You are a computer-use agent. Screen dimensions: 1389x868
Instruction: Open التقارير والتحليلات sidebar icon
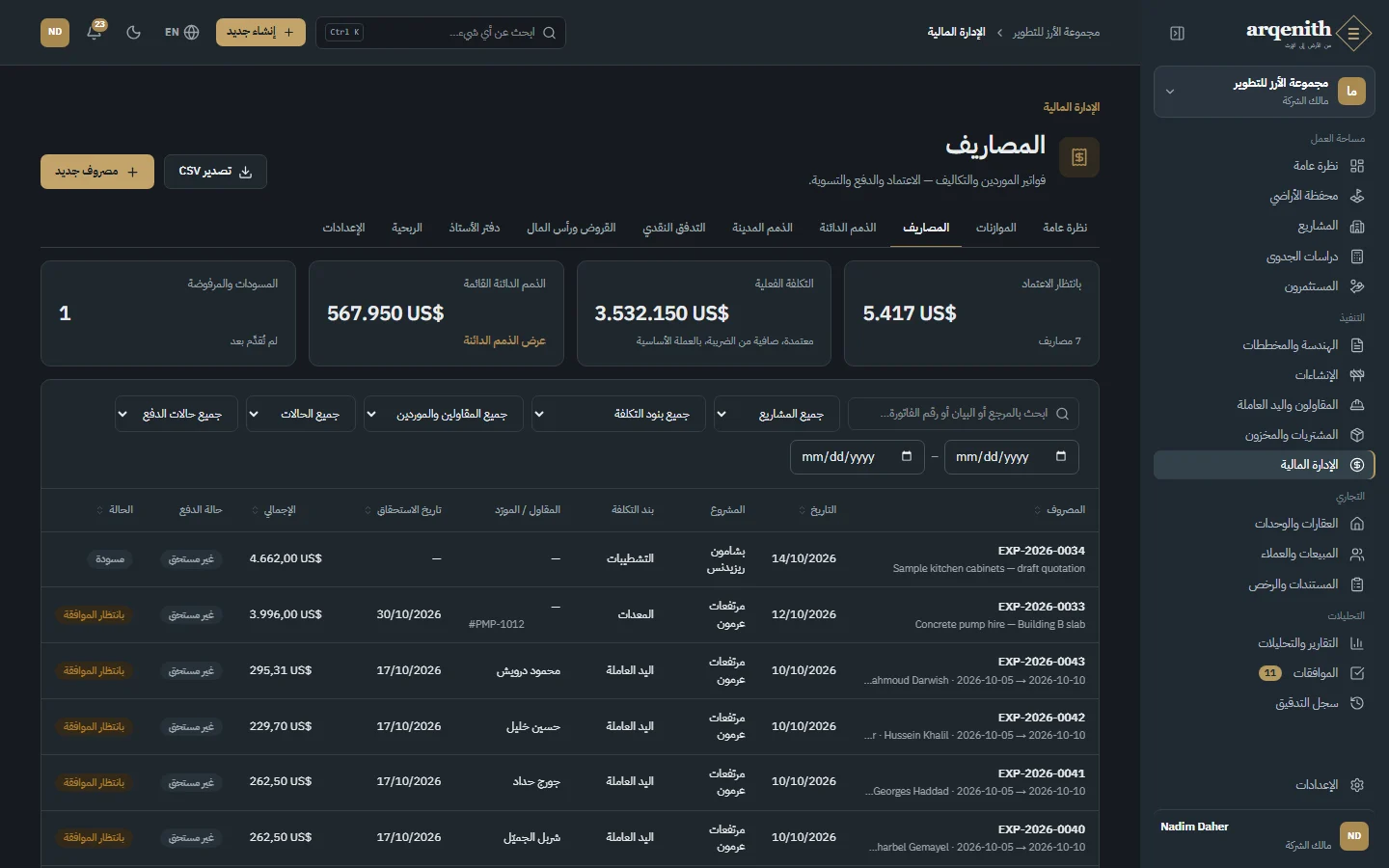point(1357,643)
